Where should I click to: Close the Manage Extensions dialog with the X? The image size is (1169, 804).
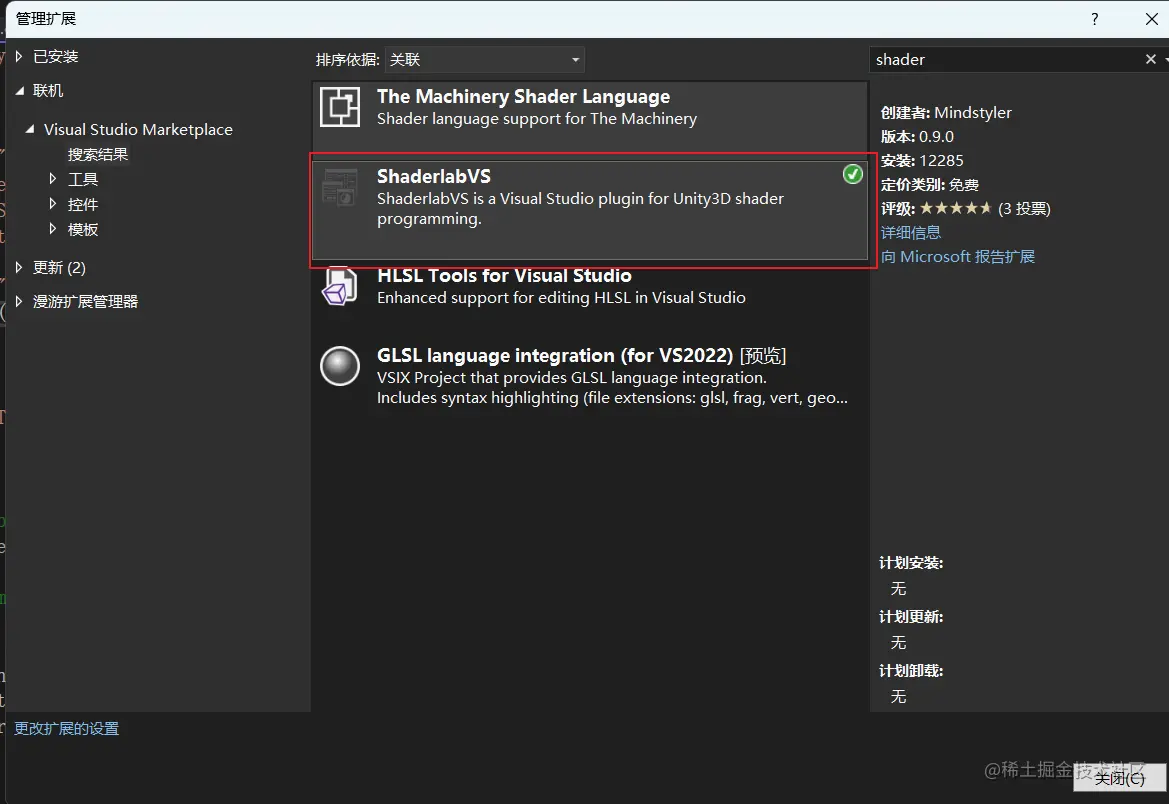(x=1151, y=19)
